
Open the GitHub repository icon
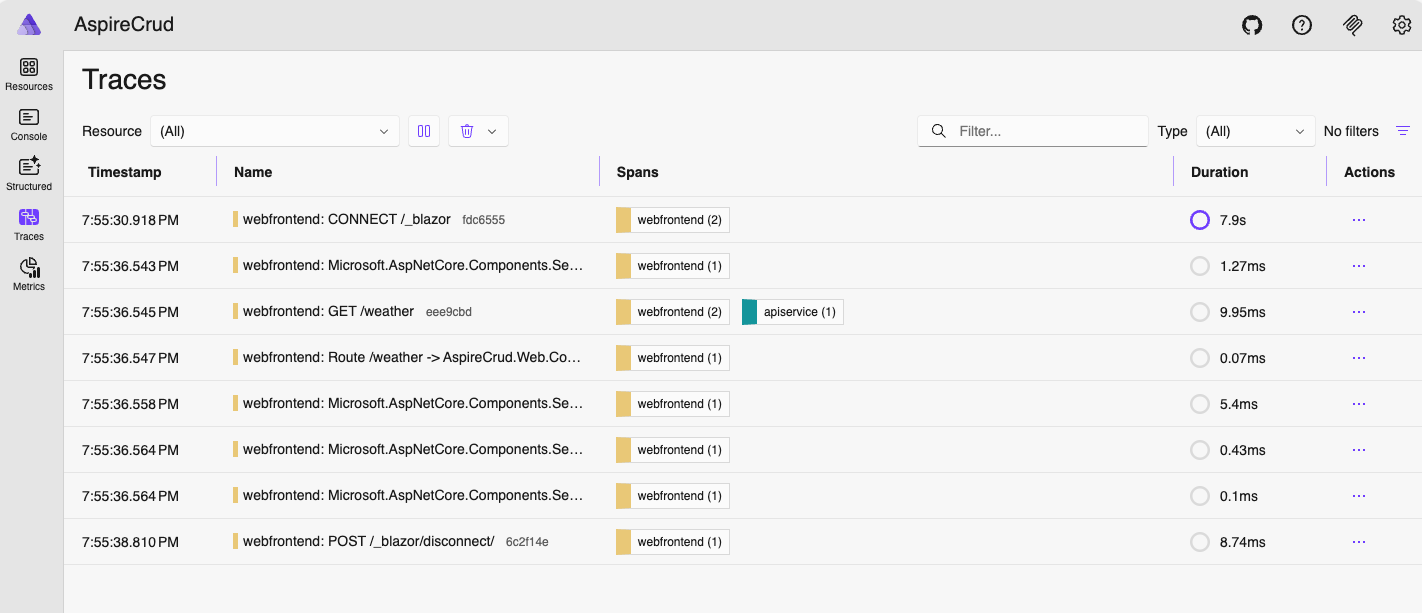click(x=1252, y=25)
